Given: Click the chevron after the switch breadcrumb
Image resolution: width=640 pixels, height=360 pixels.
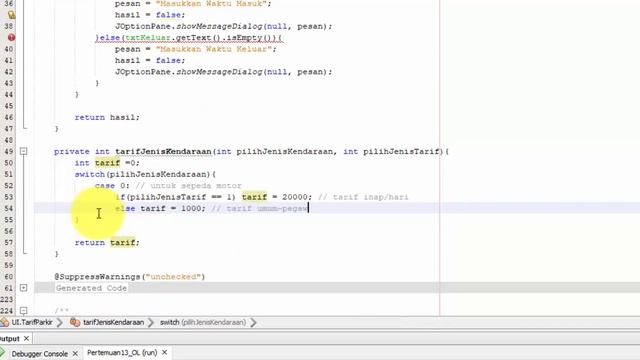Looking at the screenshot, I should 253,322.
